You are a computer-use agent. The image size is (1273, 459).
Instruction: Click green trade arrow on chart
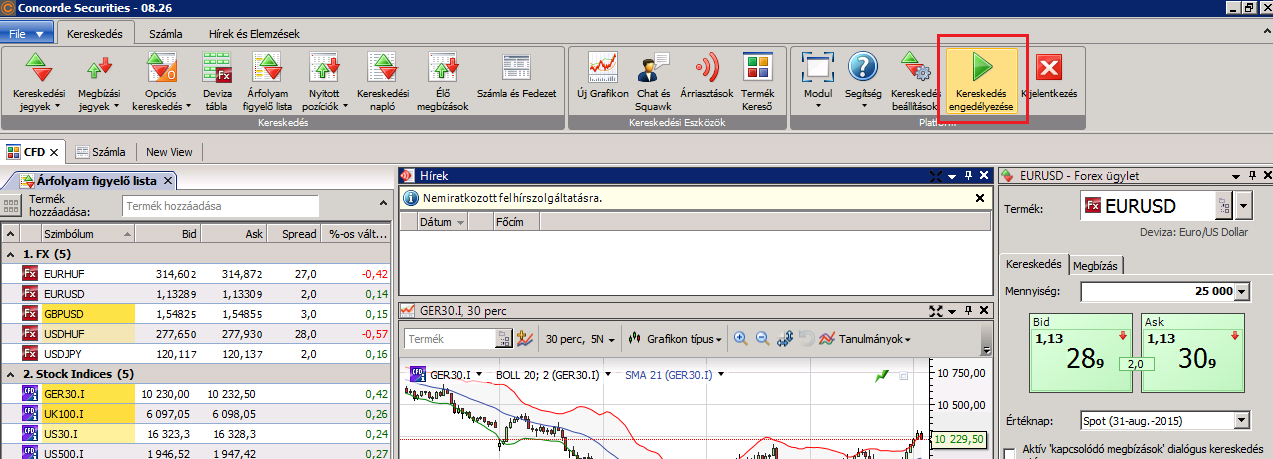tap(881, 376)
